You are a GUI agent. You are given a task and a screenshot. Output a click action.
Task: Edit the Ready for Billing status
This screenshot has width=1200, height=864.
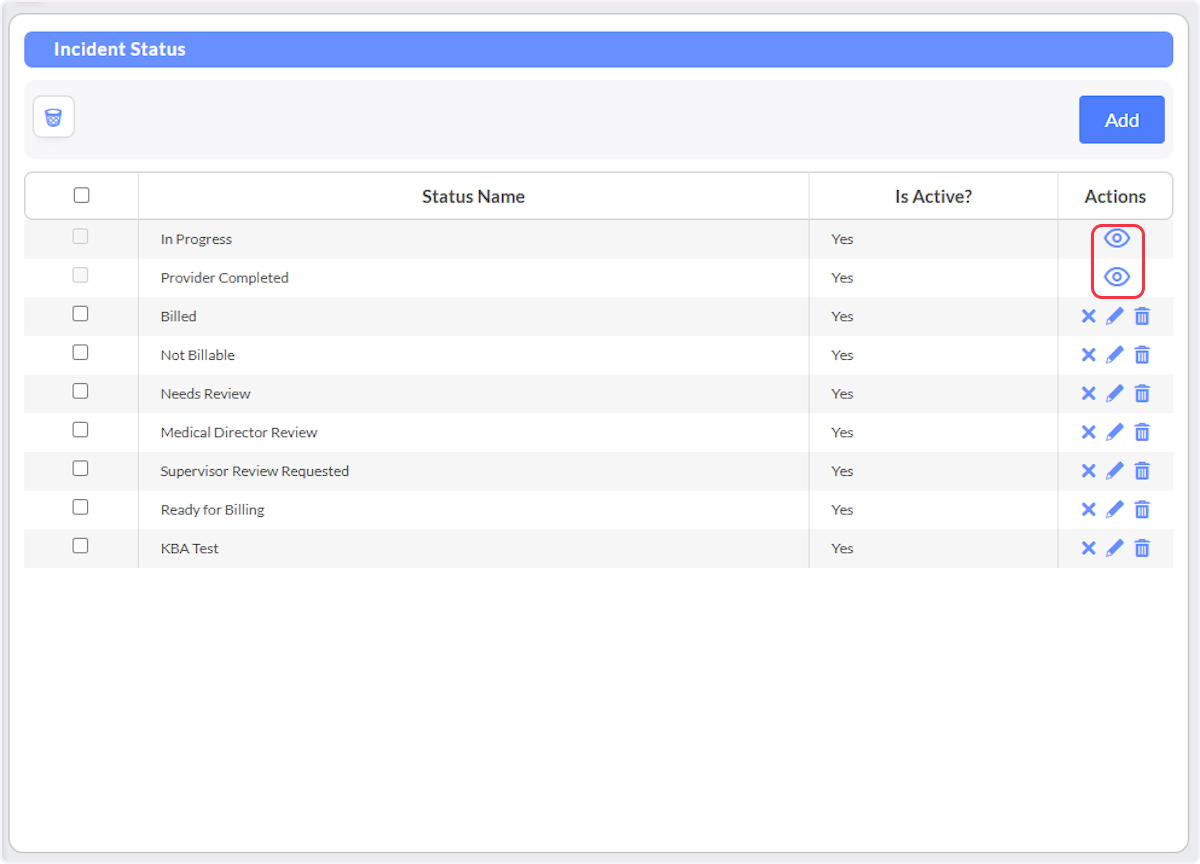pyautogui.click(x=1115, y=509)
